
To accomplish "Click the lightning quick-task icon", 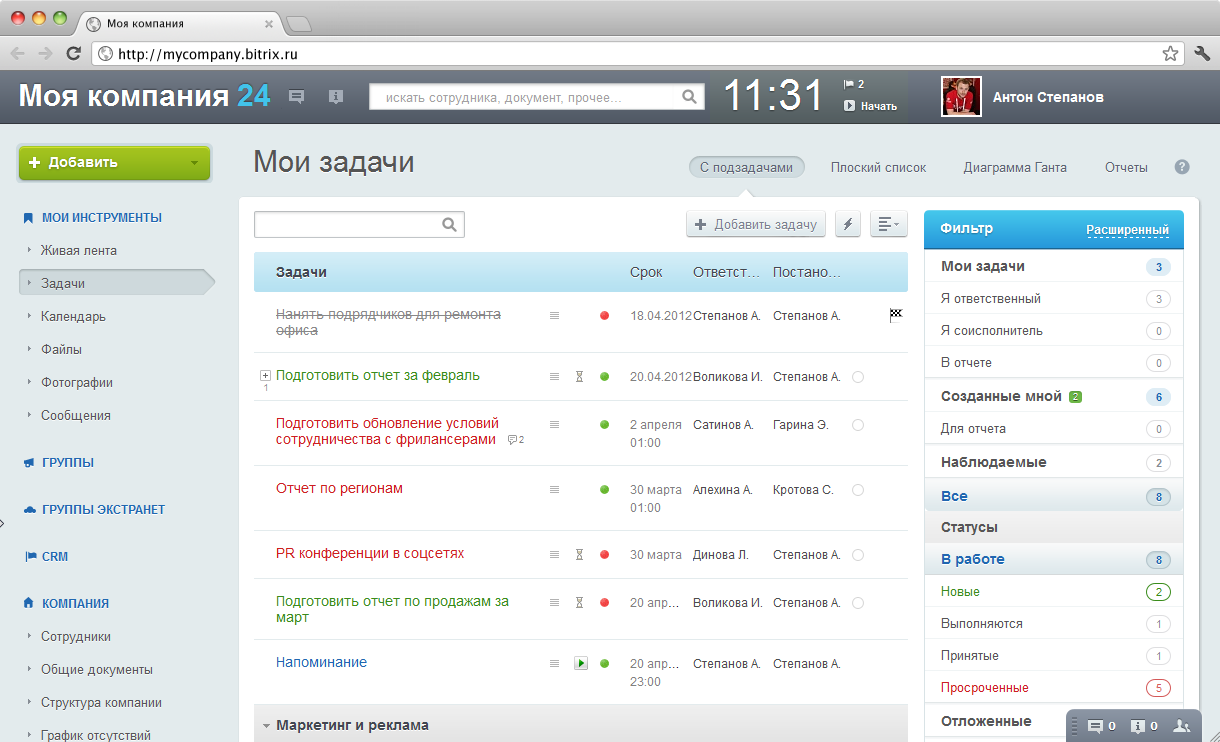I will (x=847, y=225).
